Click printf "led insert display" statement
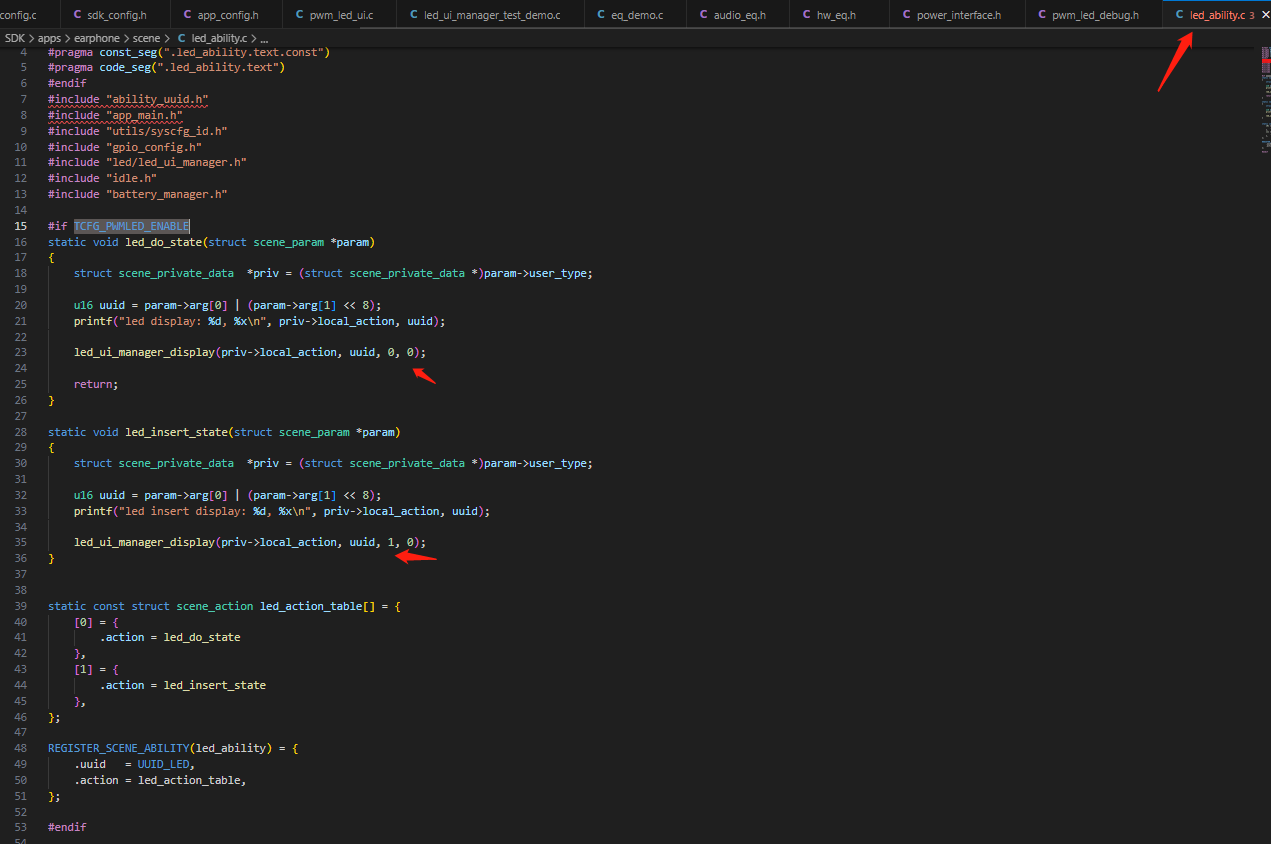 coord(282,511)
